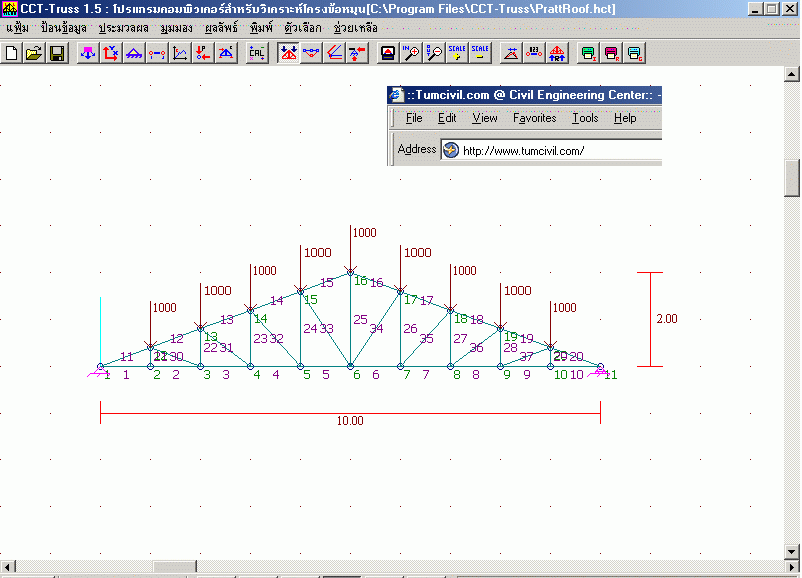Run analysis with the CAL button

click(x=257, y=53)
